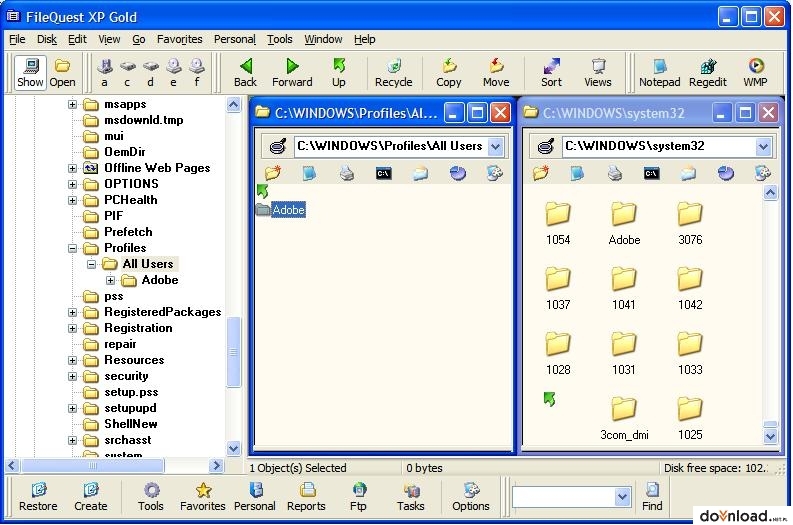Launch Regedit from the toolbar
This screenshot has height=525, width=793.
(x=708, y=73)
